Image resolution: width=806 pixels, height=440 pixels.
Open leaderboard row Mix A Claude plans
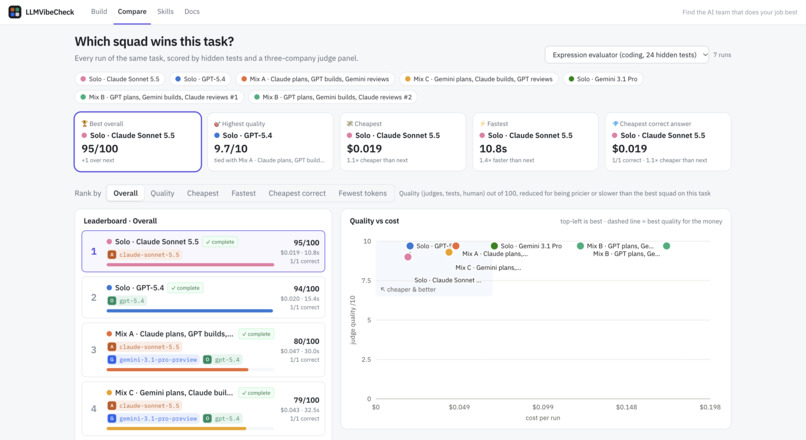tap(203, 350)
